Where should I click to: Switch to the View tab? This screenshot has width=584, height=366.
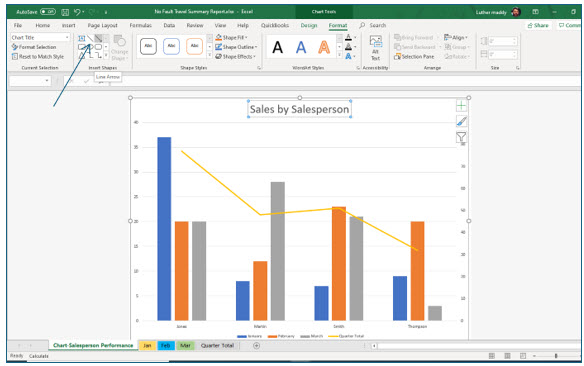[x=220, y=25]
